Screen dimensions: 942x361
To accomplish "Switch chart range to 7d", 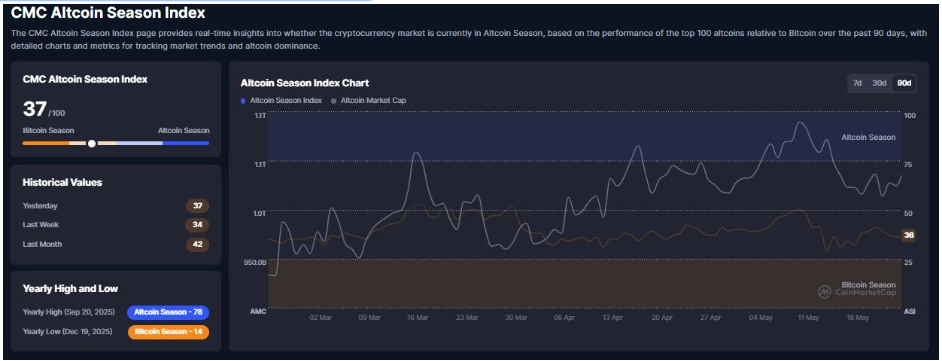I will click(857, 83).
